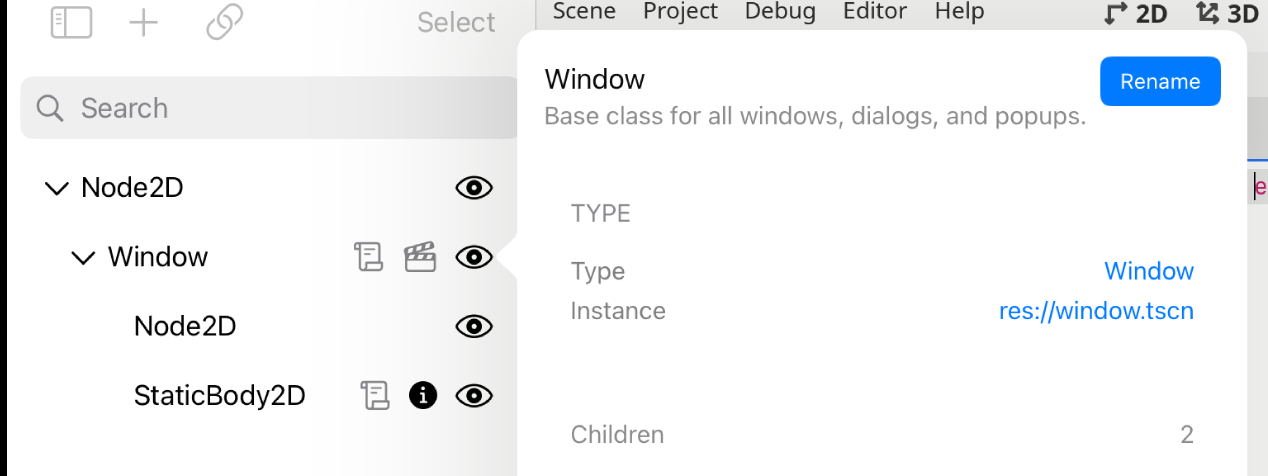Open the StaticBody2D script icon
1268x476 pixels.
[374, 396]
